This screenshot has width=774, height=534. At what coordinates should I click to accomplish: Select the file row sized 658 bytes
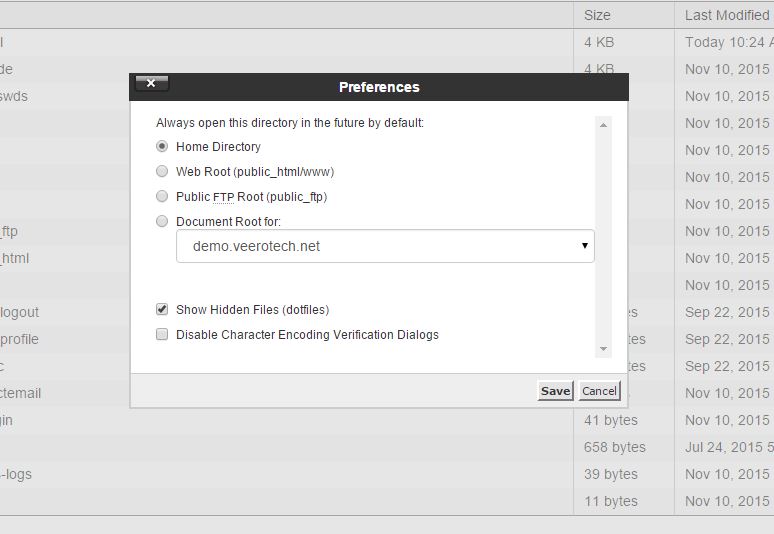coord(387,447)
